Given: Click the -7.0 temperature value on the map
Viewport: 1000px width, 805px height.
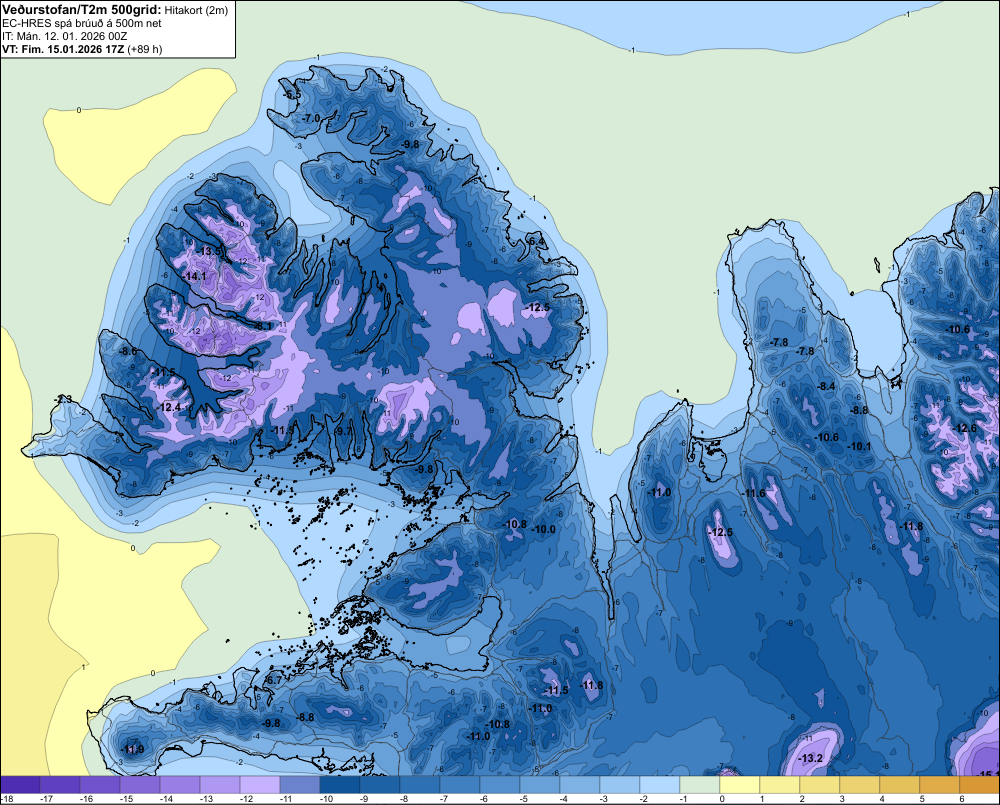Looking at the screenshot, I should (311, 119).
